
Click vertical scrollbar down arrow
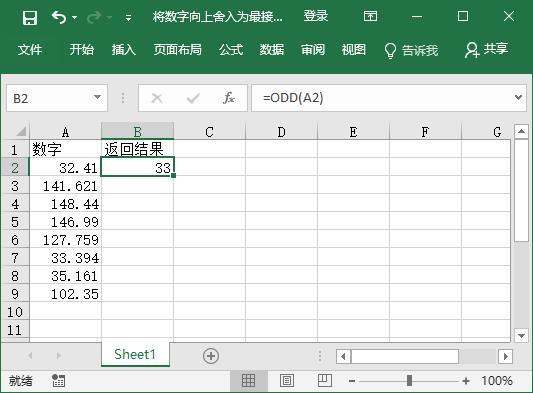coord(521,336)
